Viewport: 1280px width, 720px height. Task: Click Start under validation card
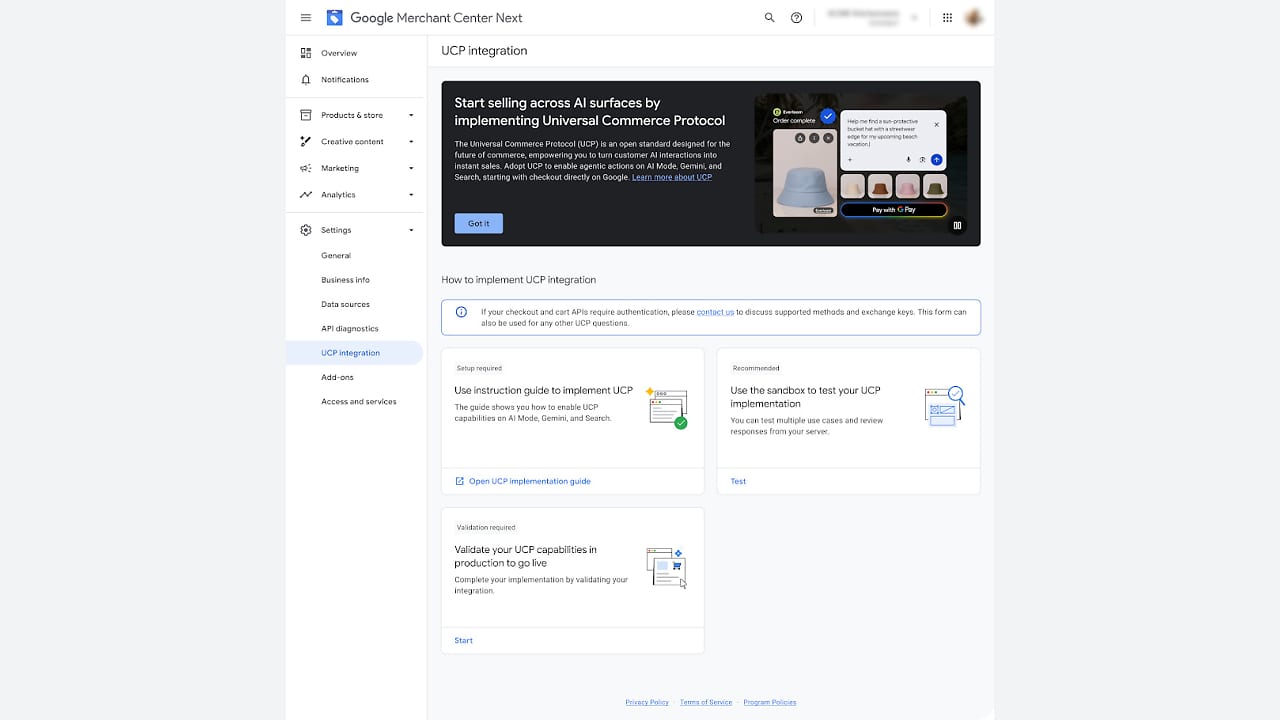[x=463, y=640]
